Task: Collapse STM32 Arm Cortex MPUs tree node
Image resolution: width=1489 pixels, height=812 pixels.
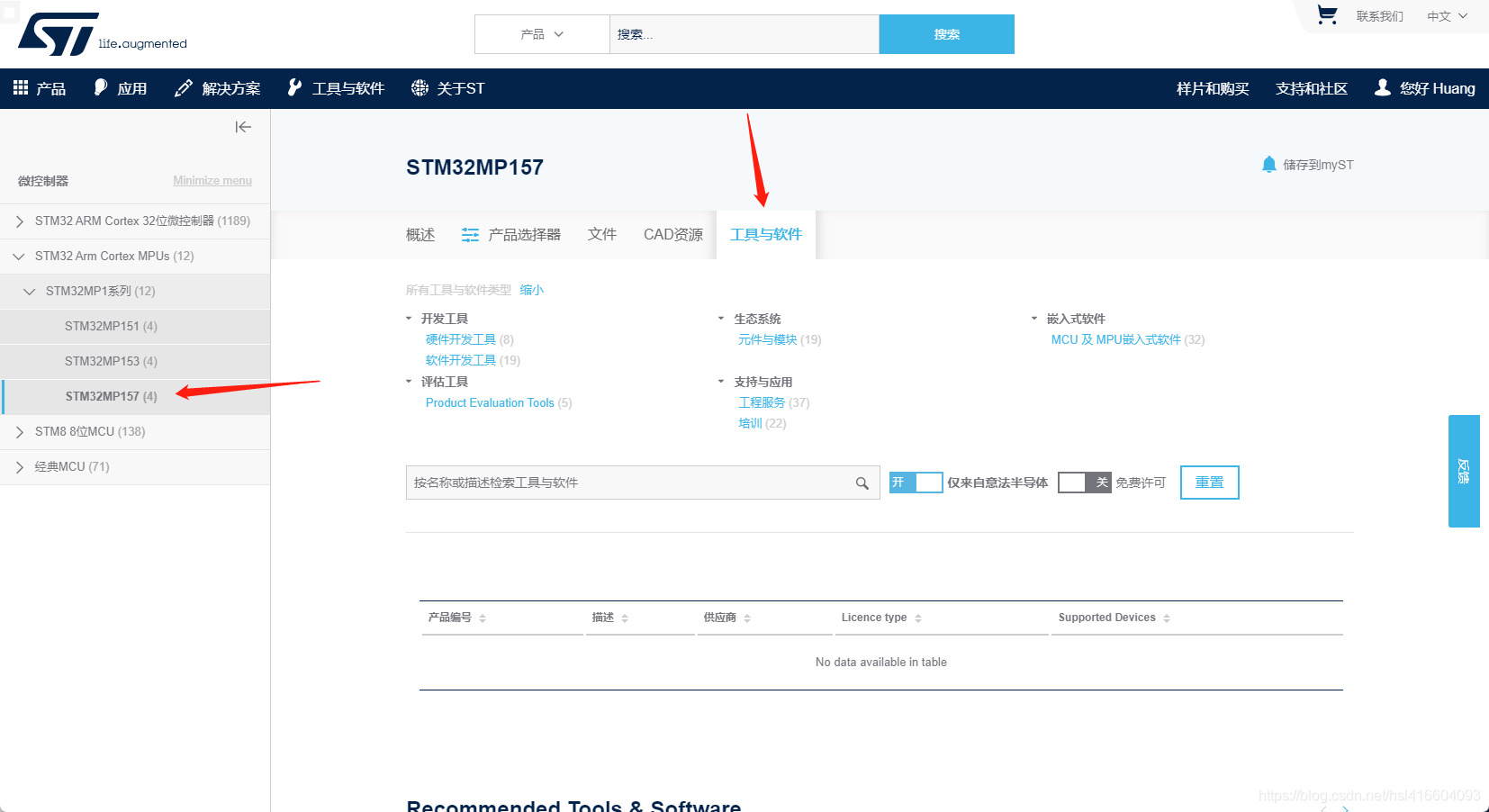Action: (19, 257)
